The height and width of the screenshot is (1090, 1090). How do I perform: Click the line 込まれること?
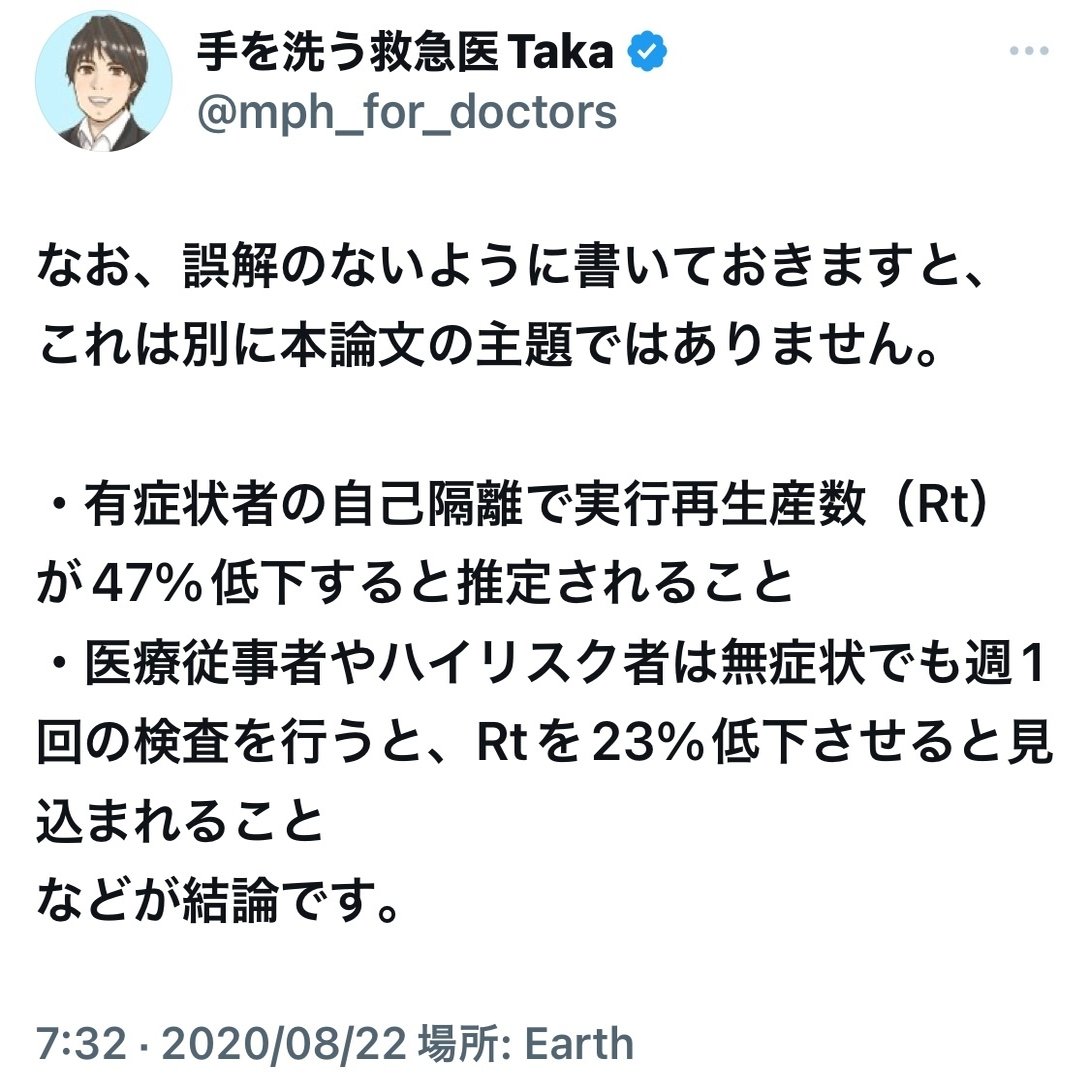tap(180, 821)
